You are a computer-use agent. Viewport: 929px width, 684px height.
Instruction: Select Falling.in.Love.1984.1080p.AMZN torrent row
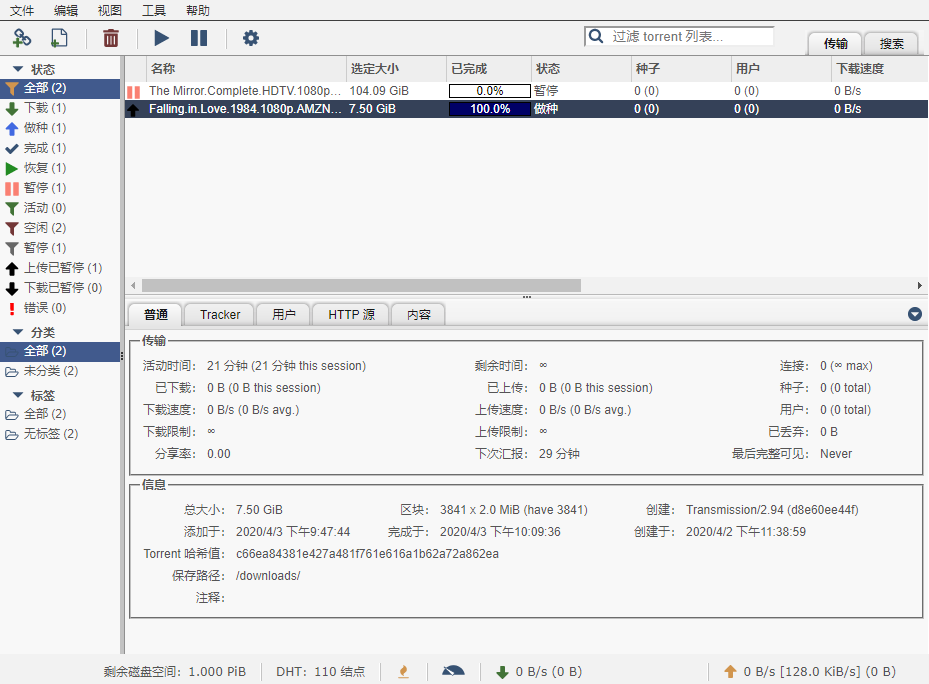click(526, 109)
